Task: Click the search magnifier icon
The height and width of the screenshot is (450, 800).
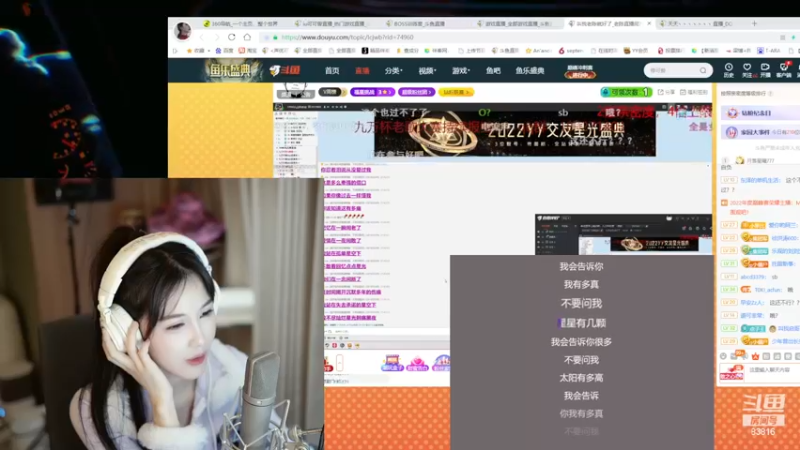Action: coord(703,70)
